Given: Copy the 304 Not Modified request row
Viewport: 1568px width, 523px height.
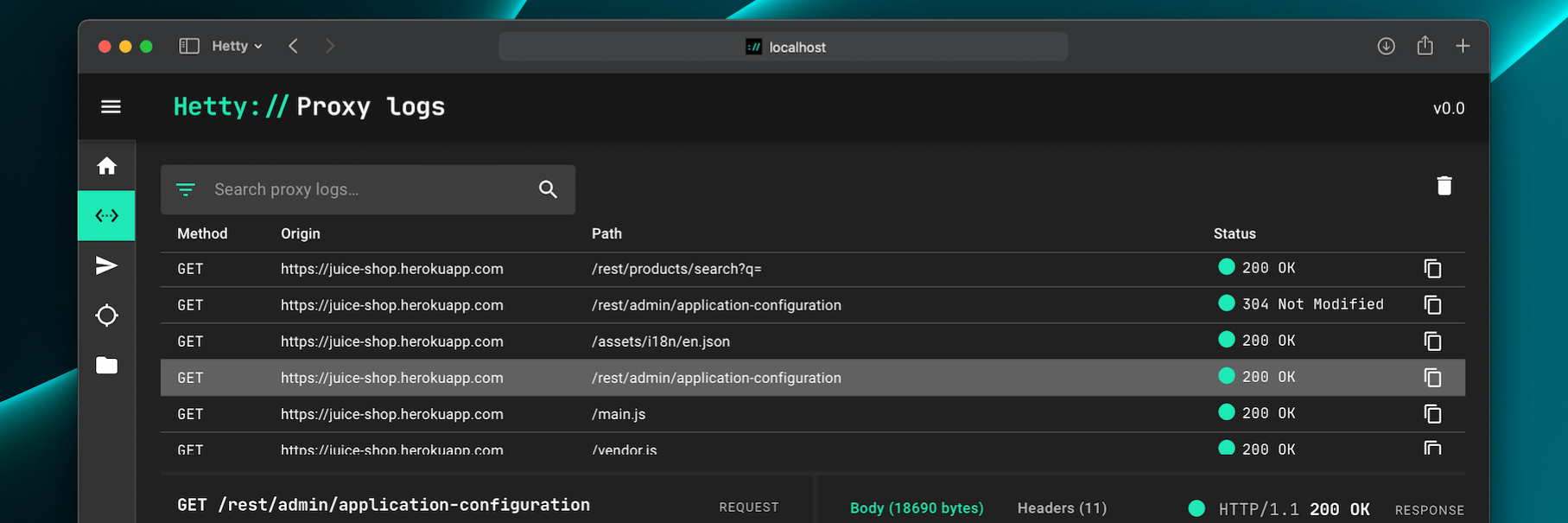Looking at the screenshot, I should [1432, 305].
